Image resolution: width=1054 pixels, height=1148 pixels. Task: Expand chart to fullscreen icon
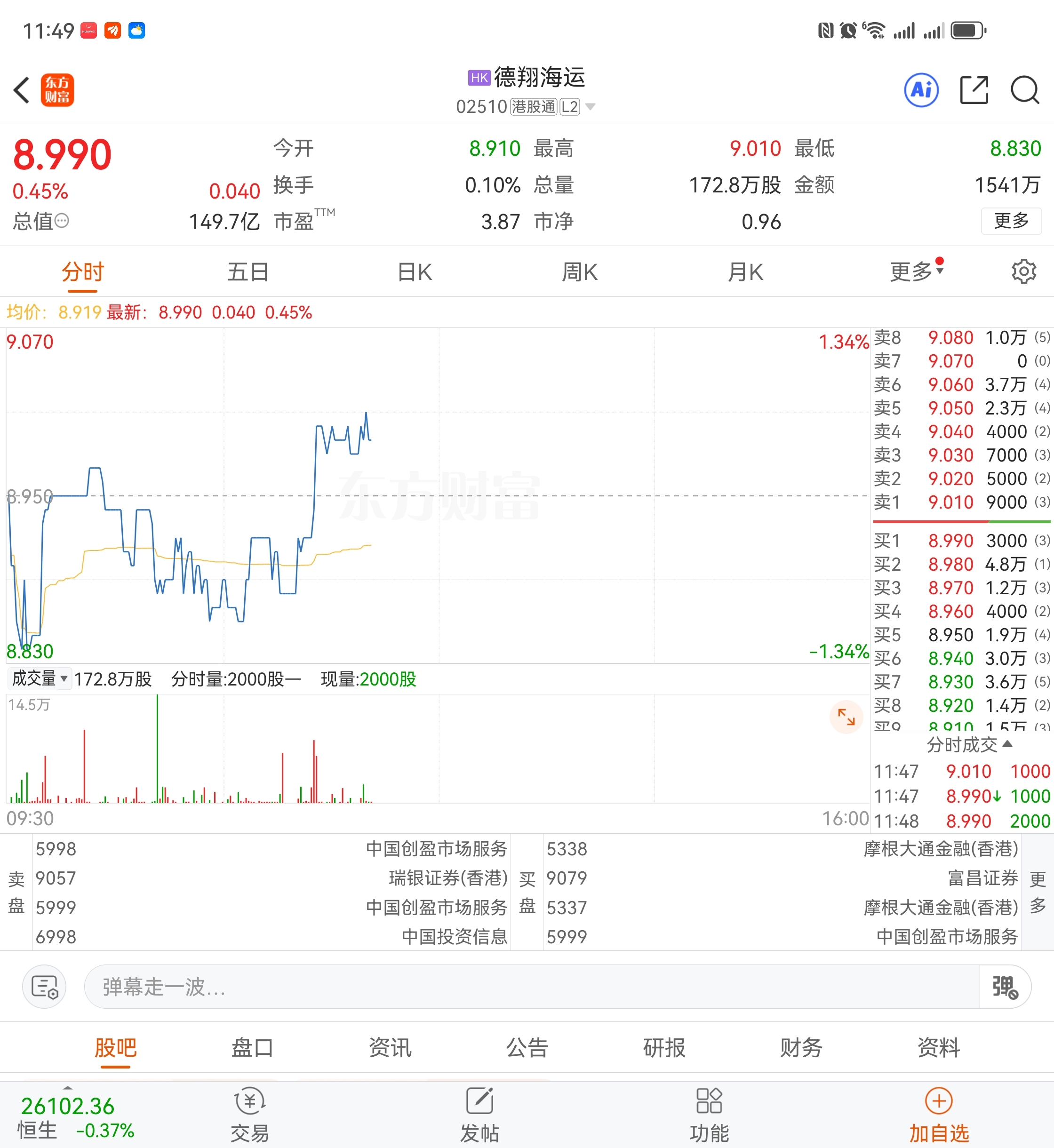coord(846,716)
